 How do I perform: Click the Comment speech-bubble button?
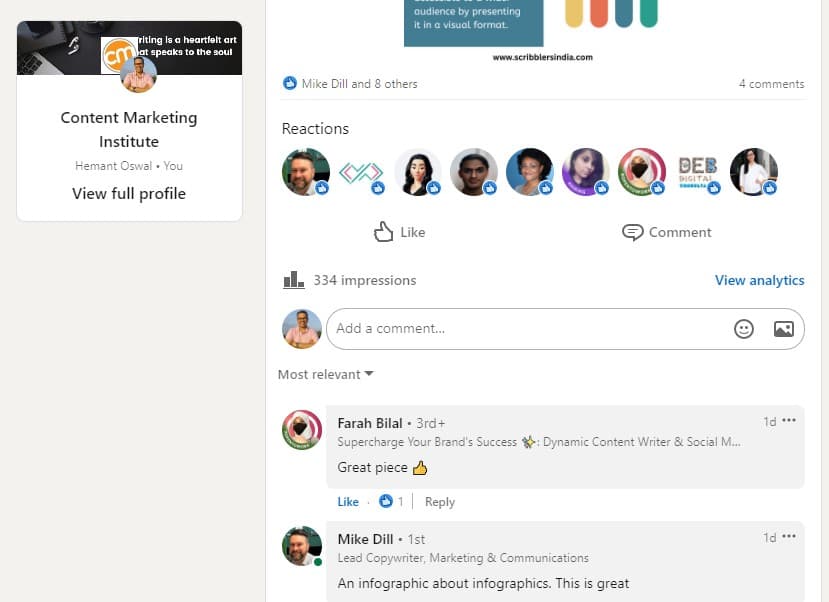[666, 232]
